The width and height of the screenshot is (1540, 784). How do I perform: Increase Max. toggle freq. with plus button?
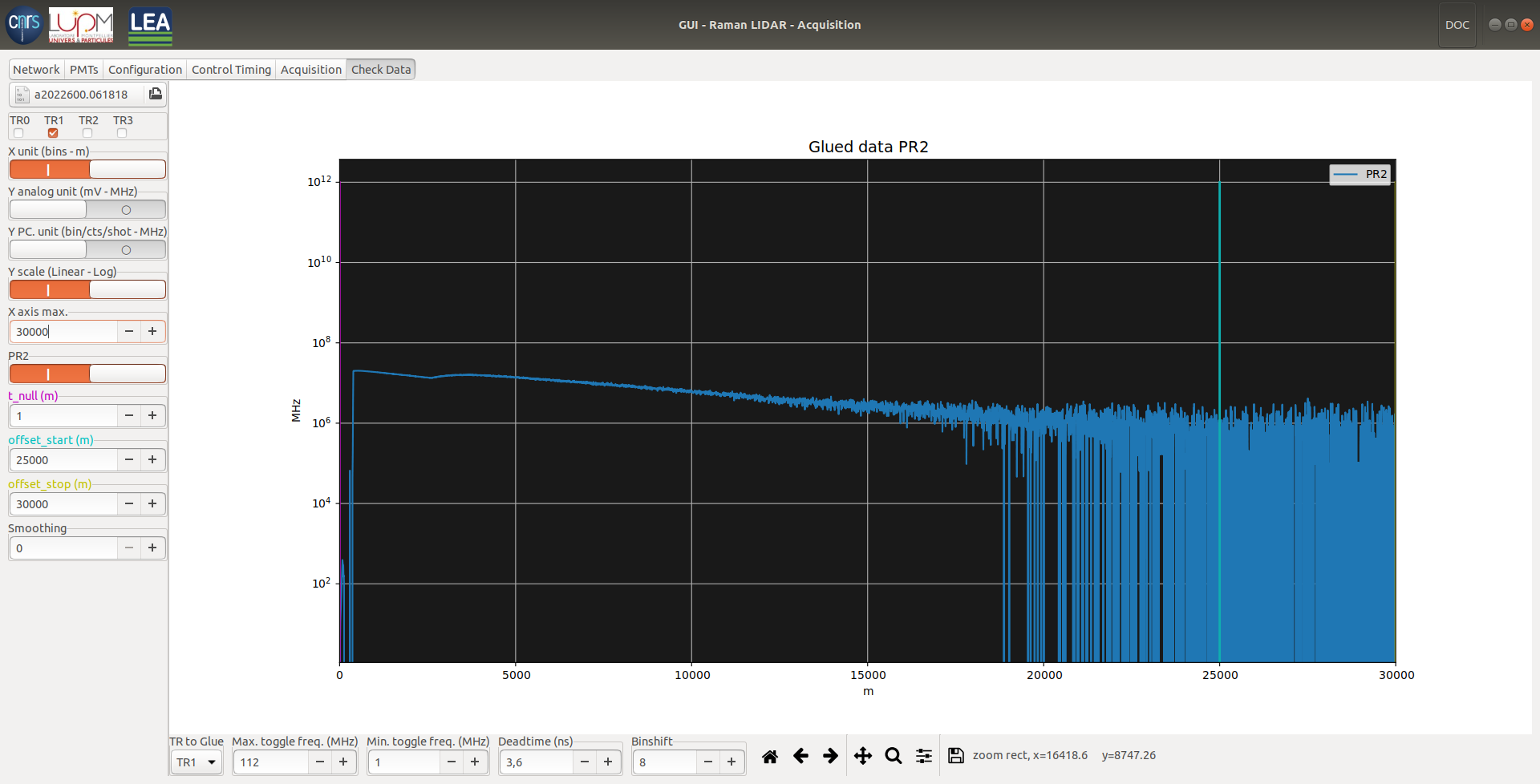(x=343, y=762)
